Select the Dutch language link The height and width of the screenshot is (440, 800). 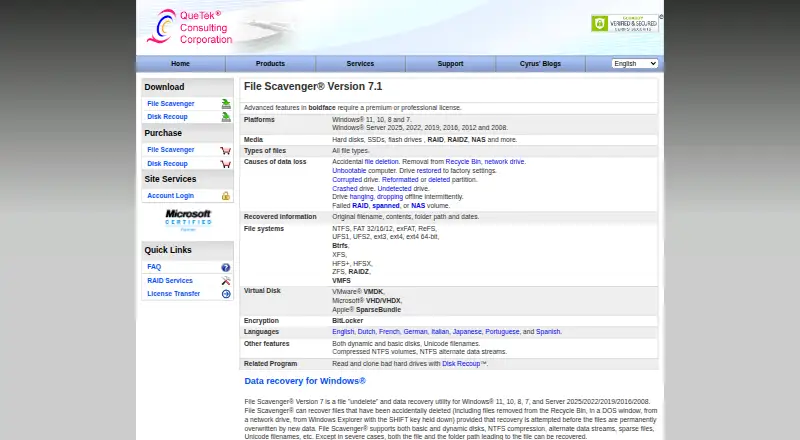click(366, 332)
